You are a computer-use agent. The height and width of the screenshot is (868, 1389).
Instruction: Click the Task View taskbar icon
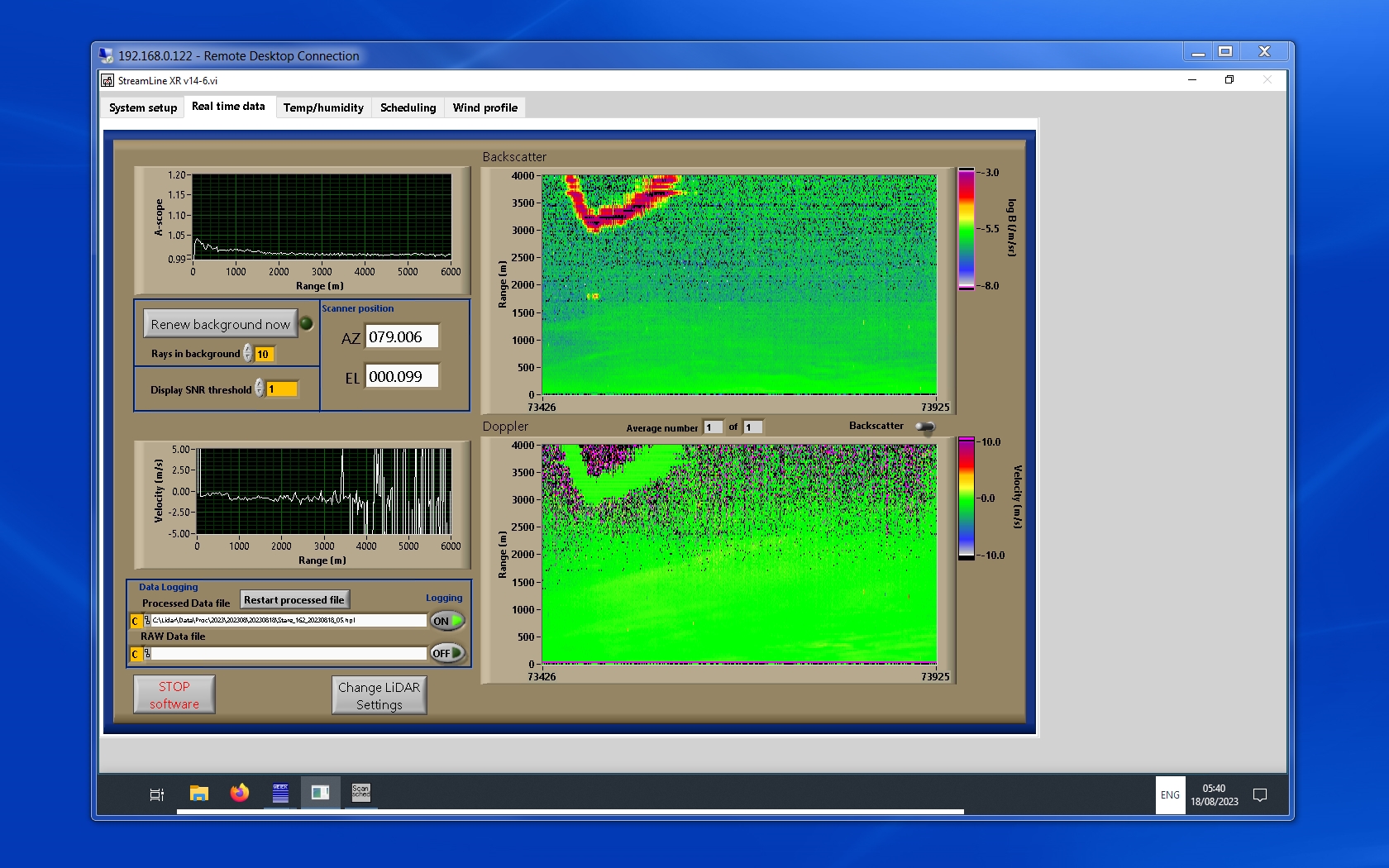tap(156, 794)
